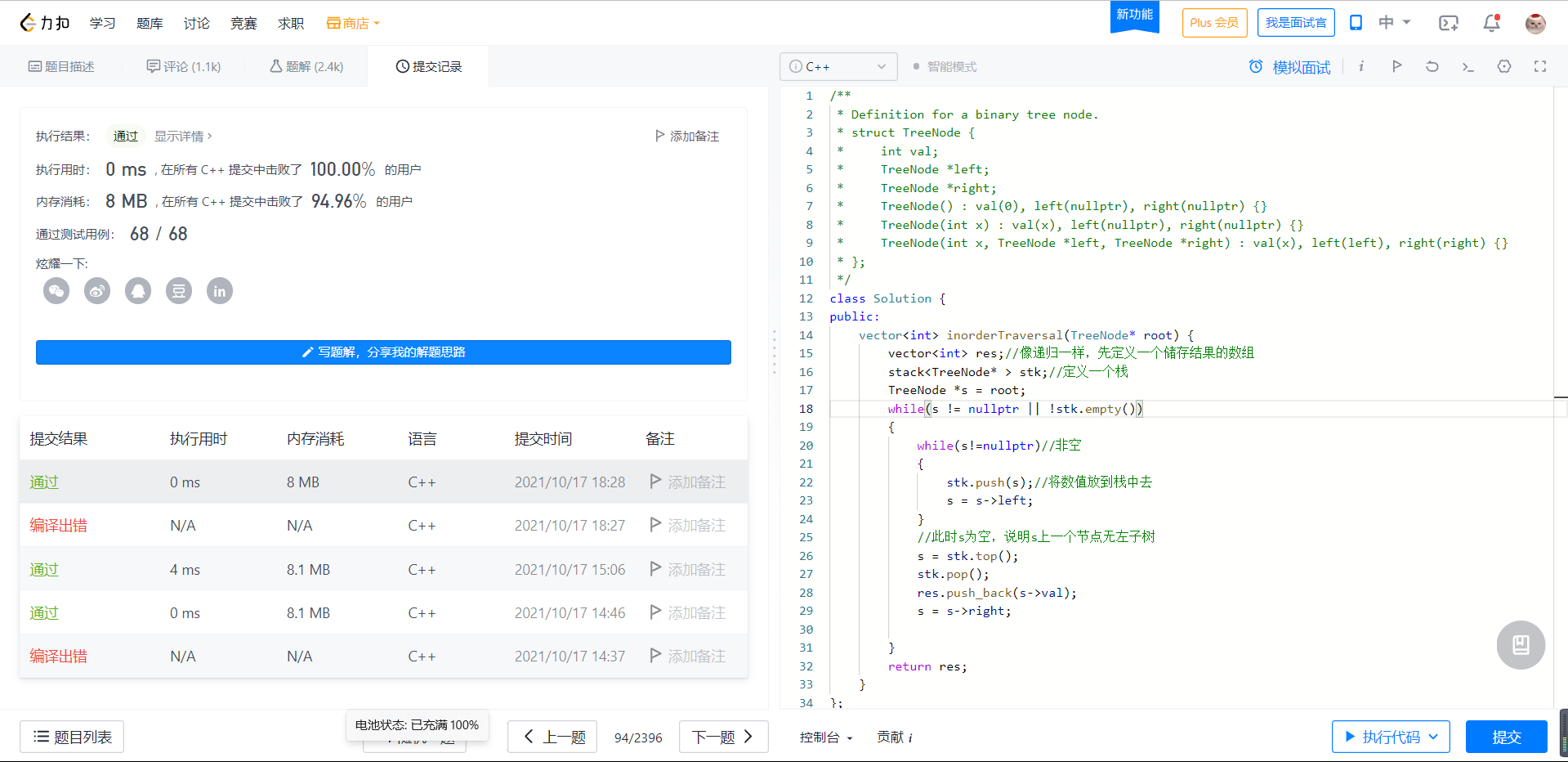This screenshot has width=1568, height=762.
Task: Share result via Douban icon
Action: [179, 290]
